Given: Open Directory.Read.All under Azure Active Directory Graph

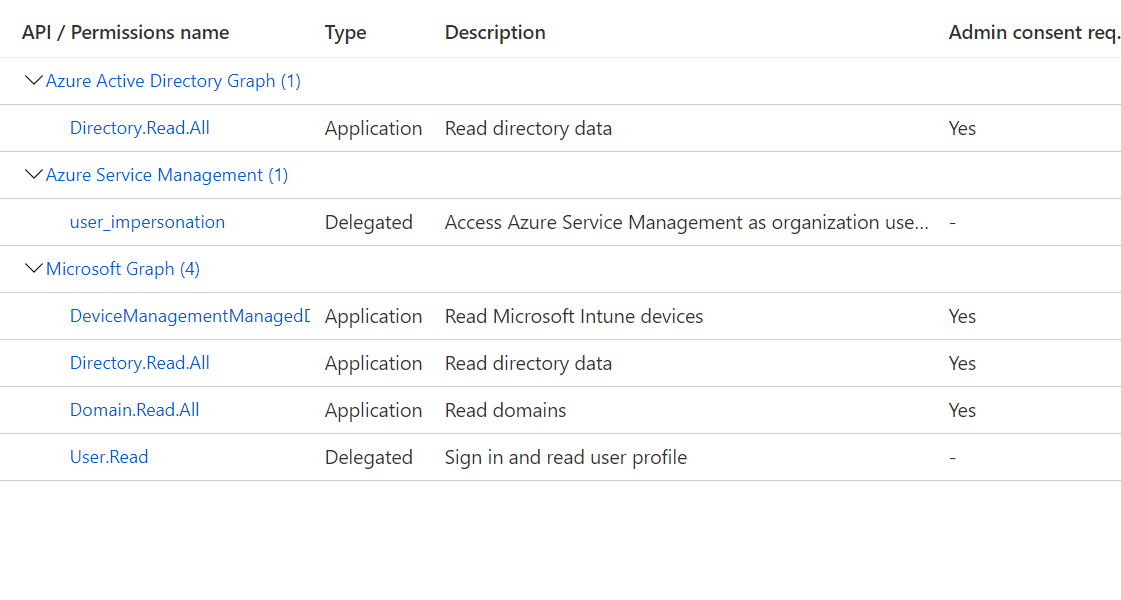Looking at the screenshot, I should pos(139,127).
